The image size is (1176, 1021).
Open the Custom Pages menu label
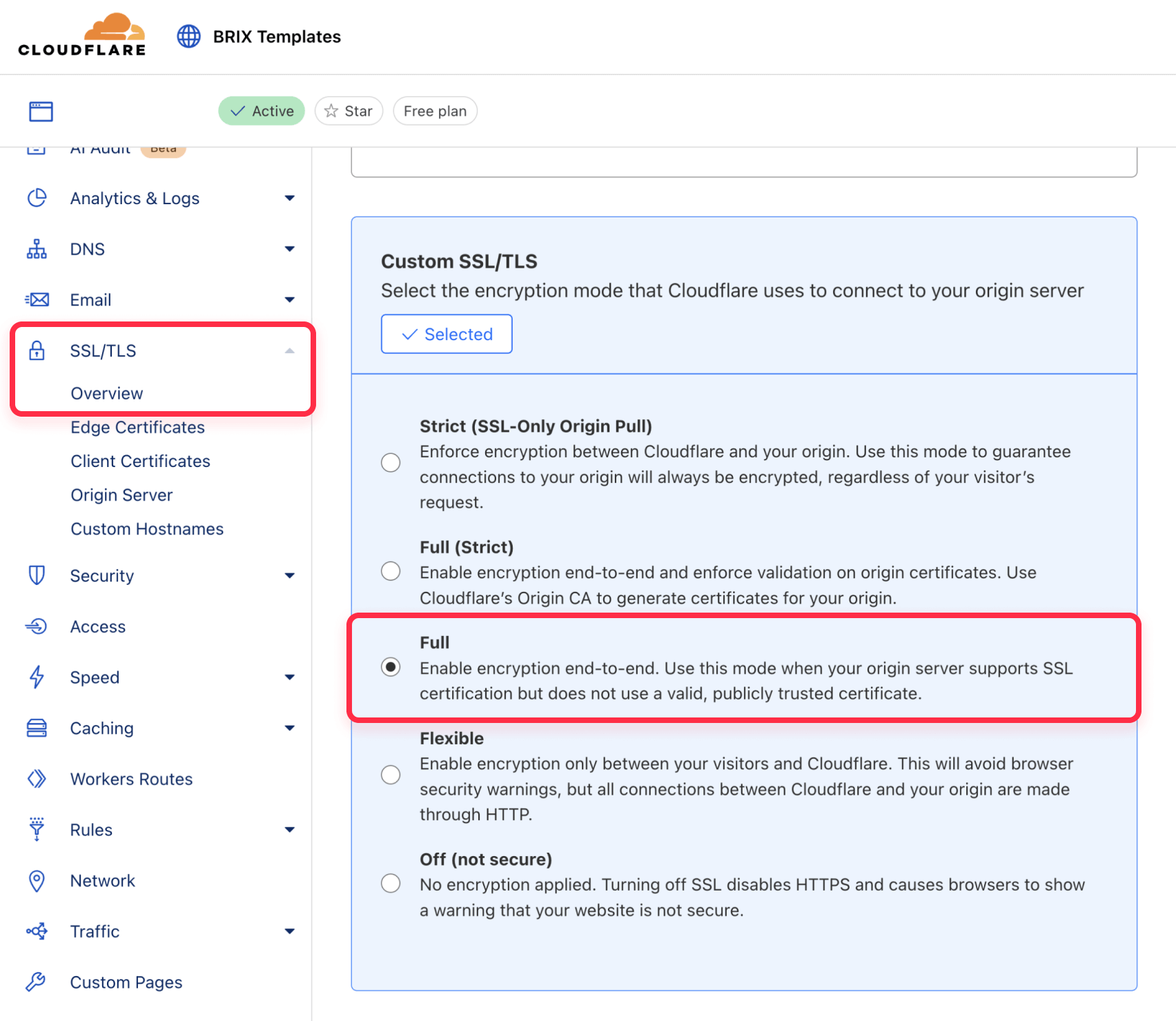tap(126, 982)
